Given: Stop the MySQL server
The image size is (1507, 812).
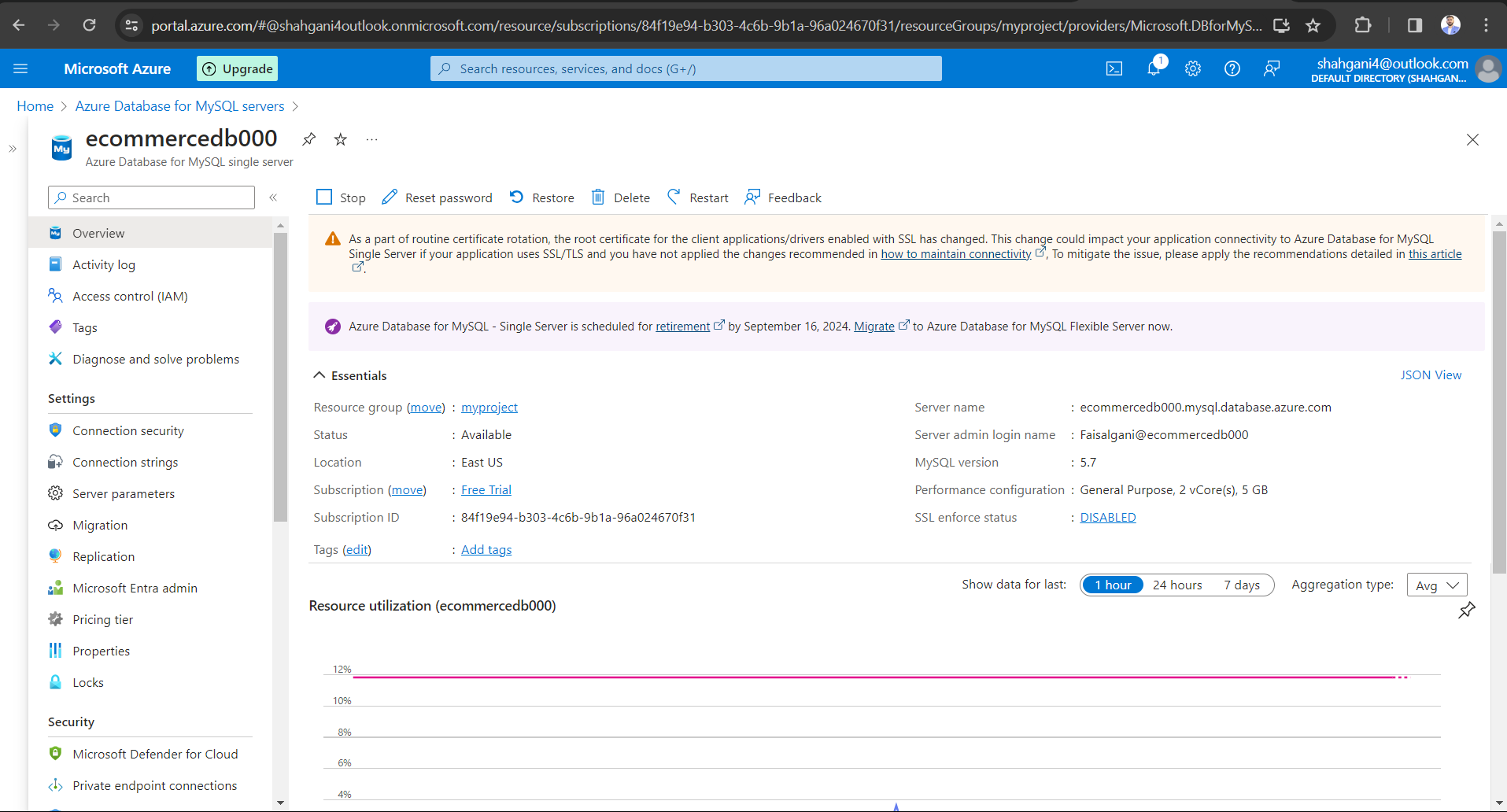Looking at the screenshot, I should tap(341, 197).
